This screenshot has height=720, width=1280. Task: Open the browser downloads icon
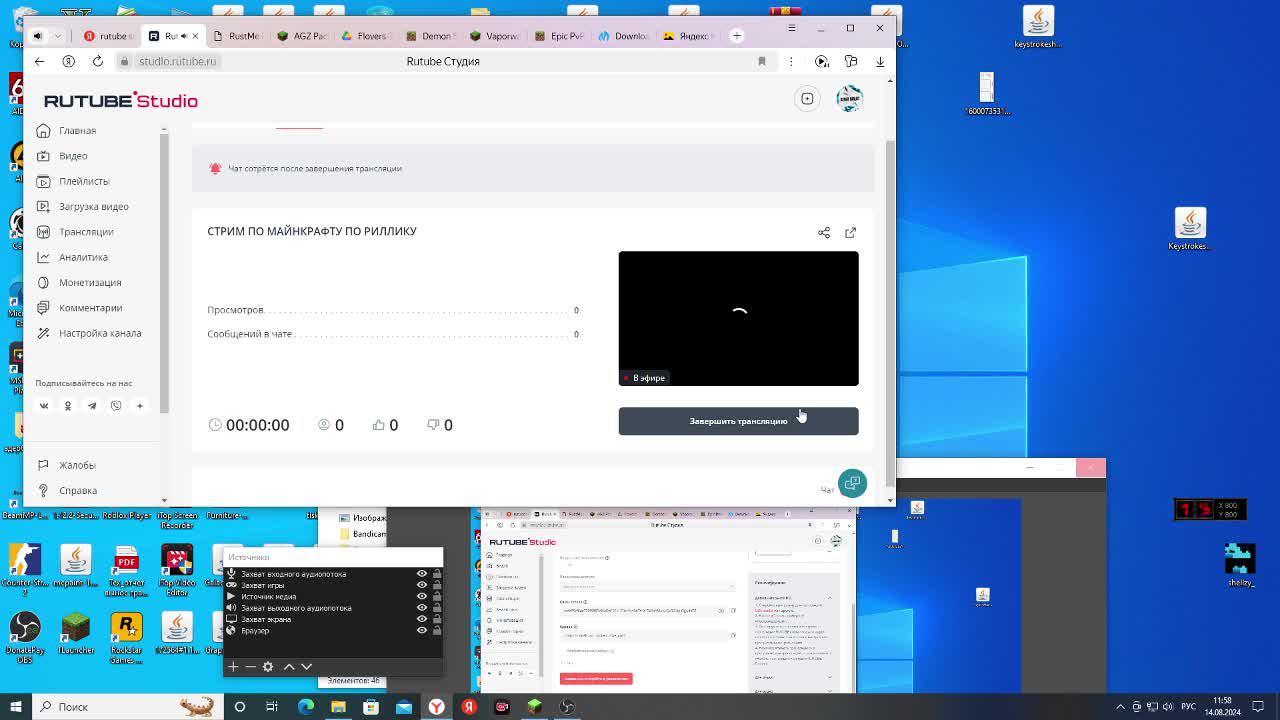click(880, 61)
